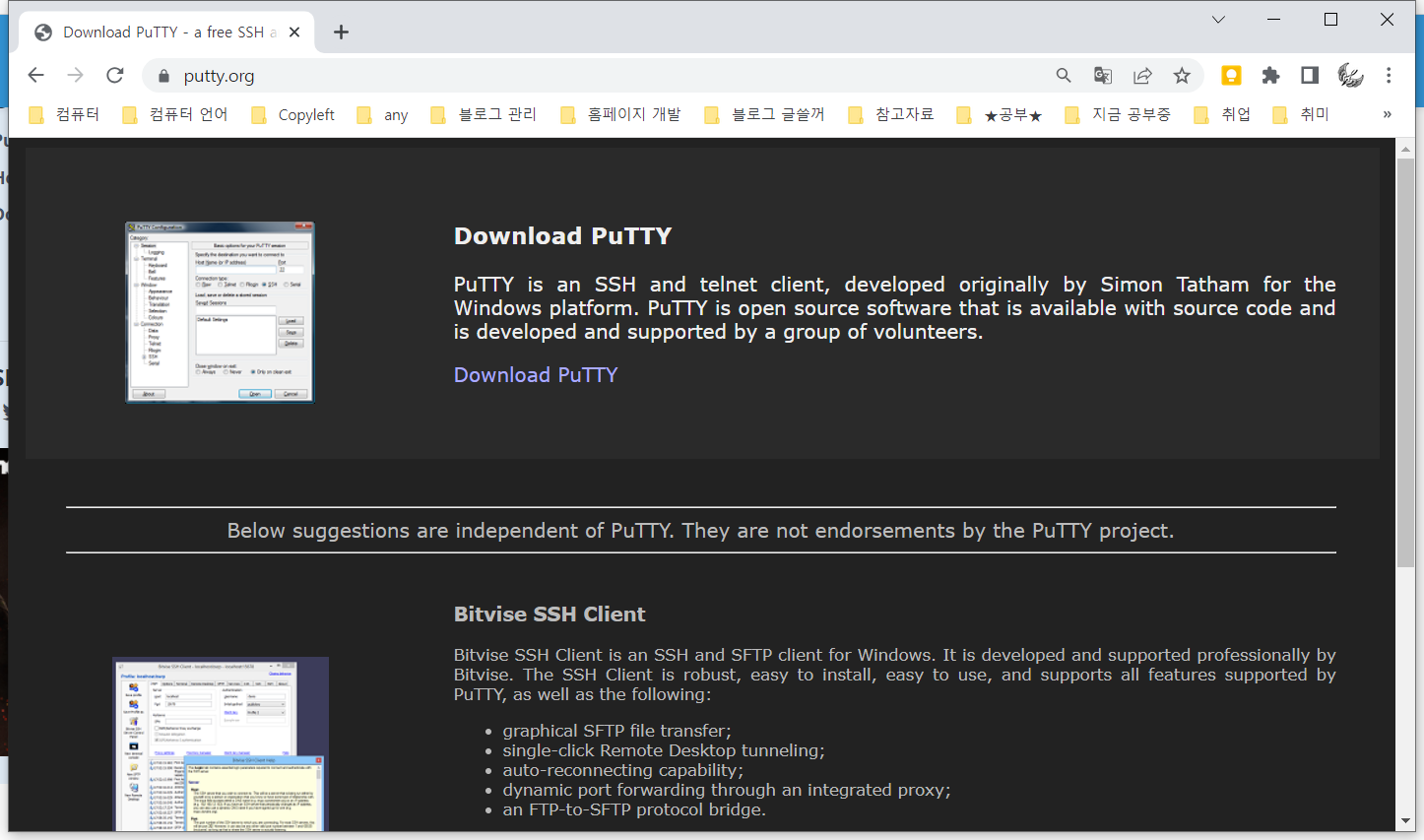Open the 컴퓨터 언어 bookmark folder
The height and width of the screenshot is (840, 1424).
pyautogui.click(x=175, y=114)
